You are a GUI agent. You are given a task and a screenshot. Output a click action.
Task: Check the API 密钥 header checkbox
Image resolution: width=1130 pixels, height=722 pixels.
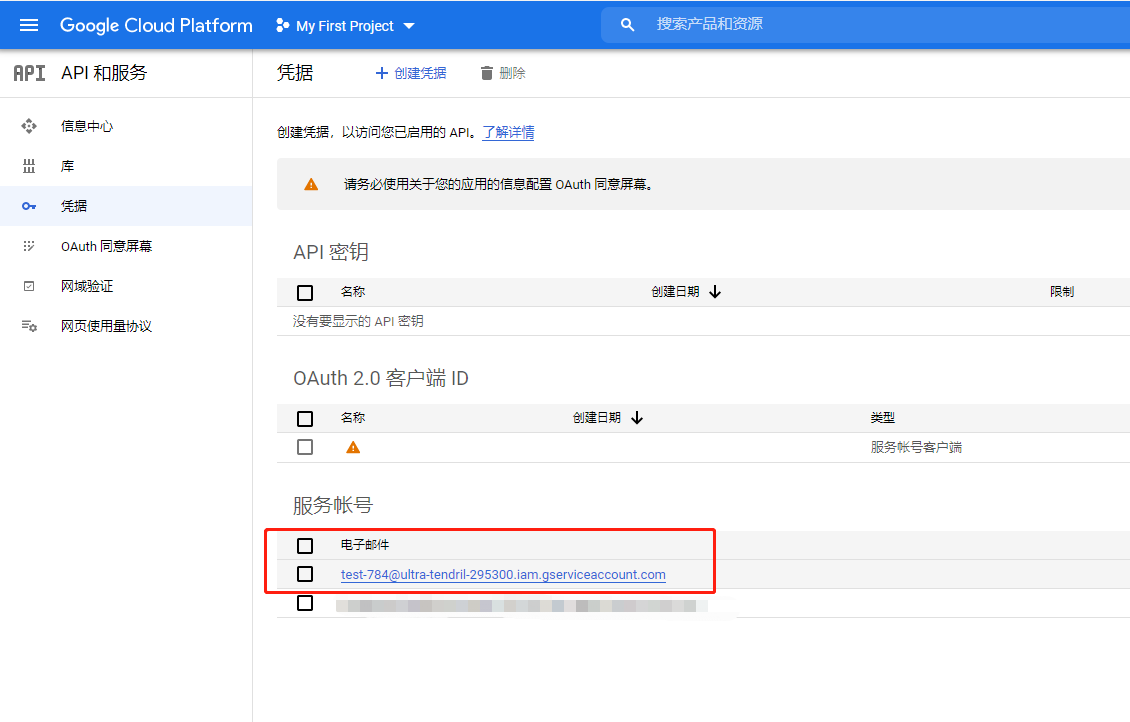point(305,293)
